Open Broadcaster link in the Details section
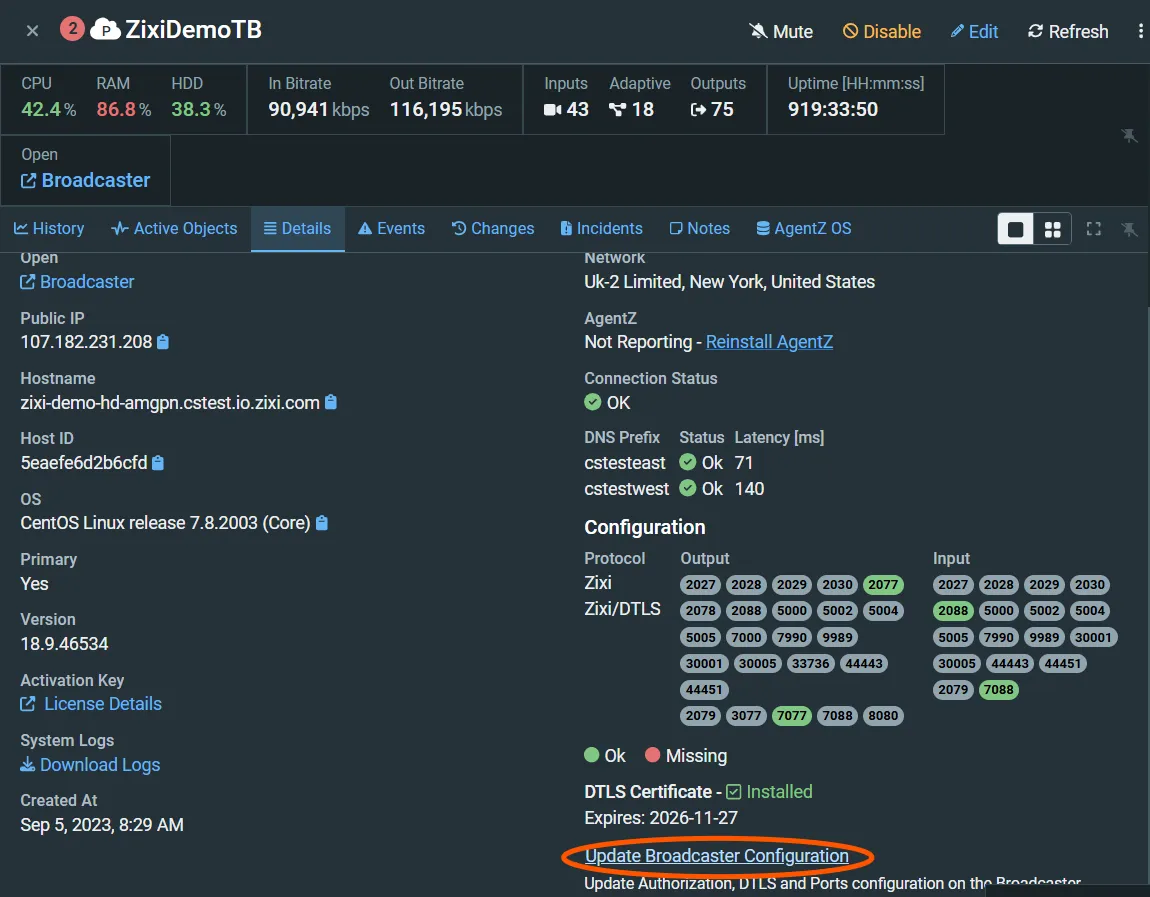Viewport: 1150px width, 897px height. 77,282
